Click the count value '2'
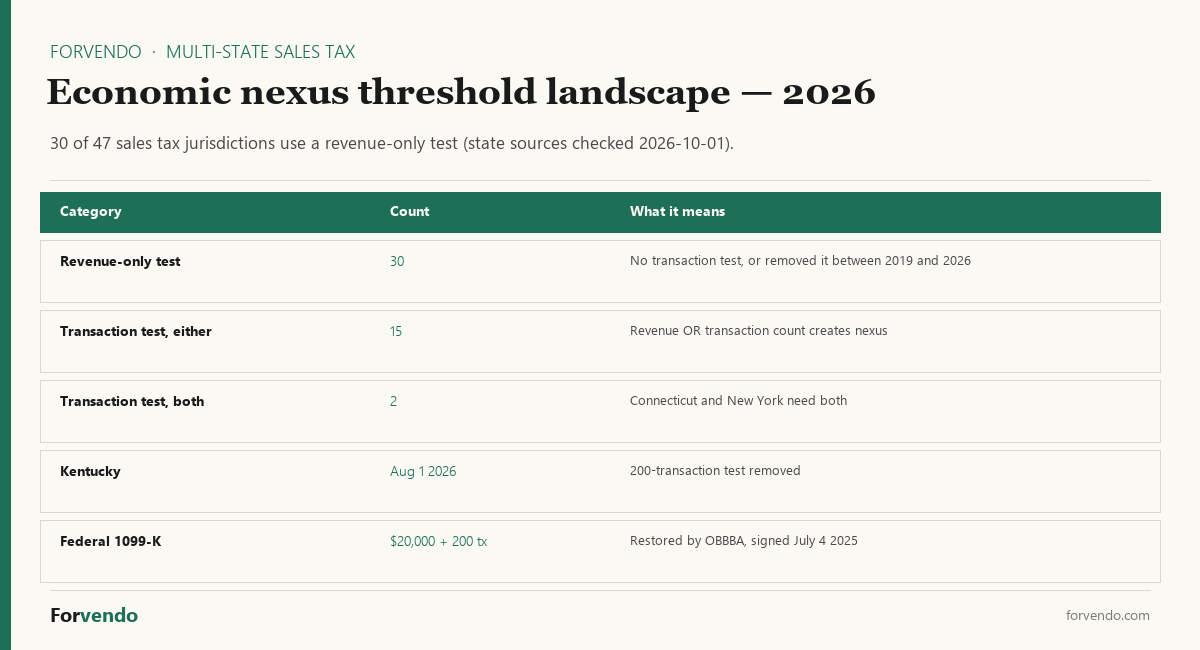1200x650 pixels. pos(394,401)
